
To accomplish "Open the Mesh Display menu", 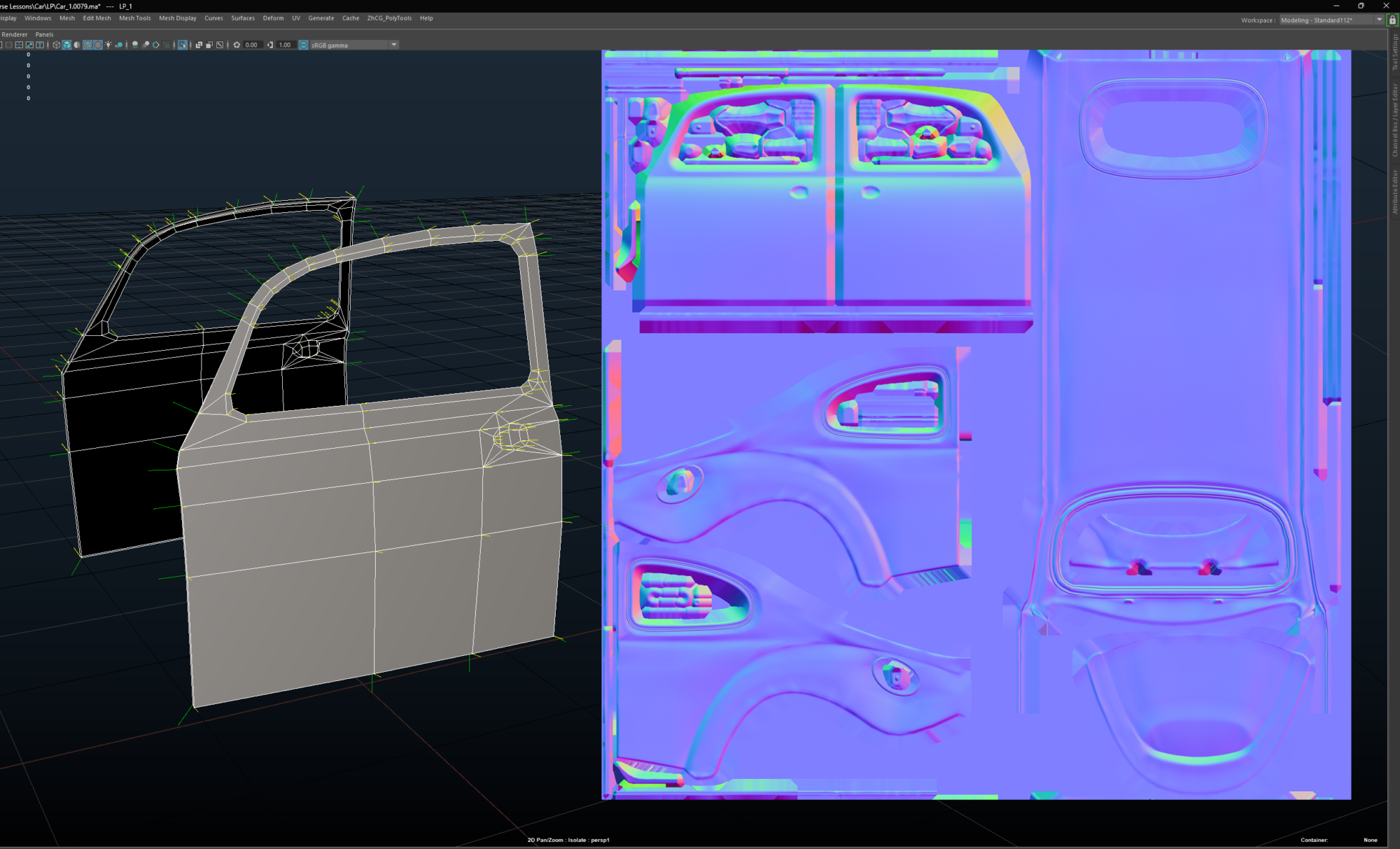I will click(x=177, y=17).
